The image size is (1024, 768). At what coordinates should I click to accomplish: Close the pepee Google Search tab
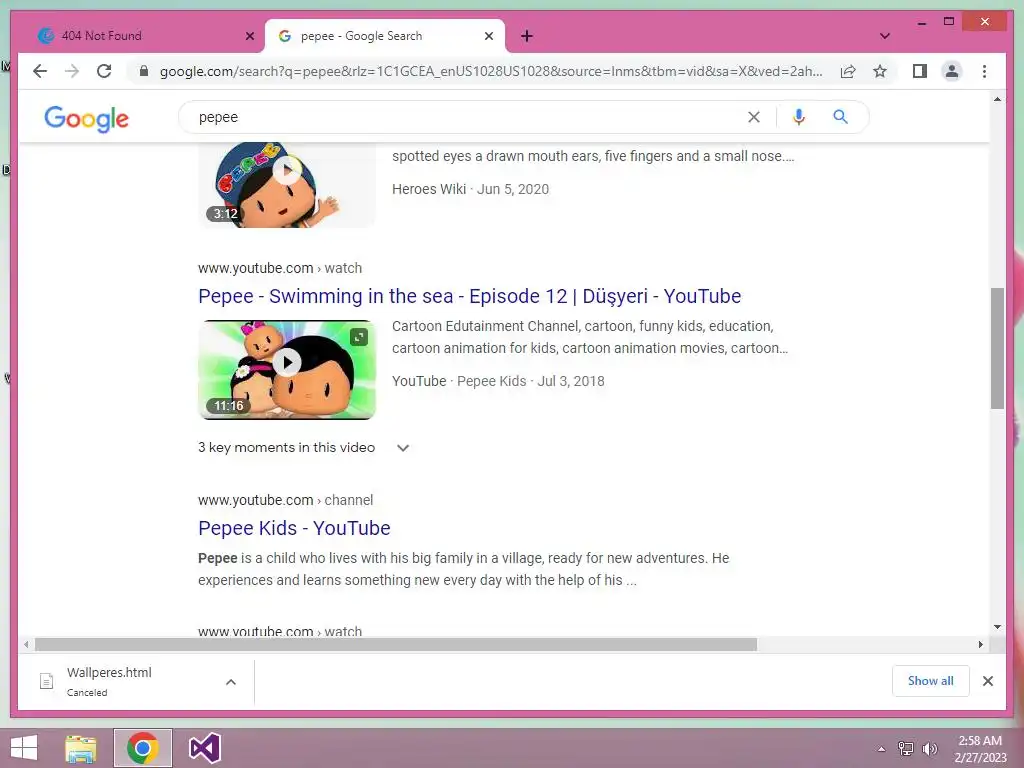tap(488, 36)
